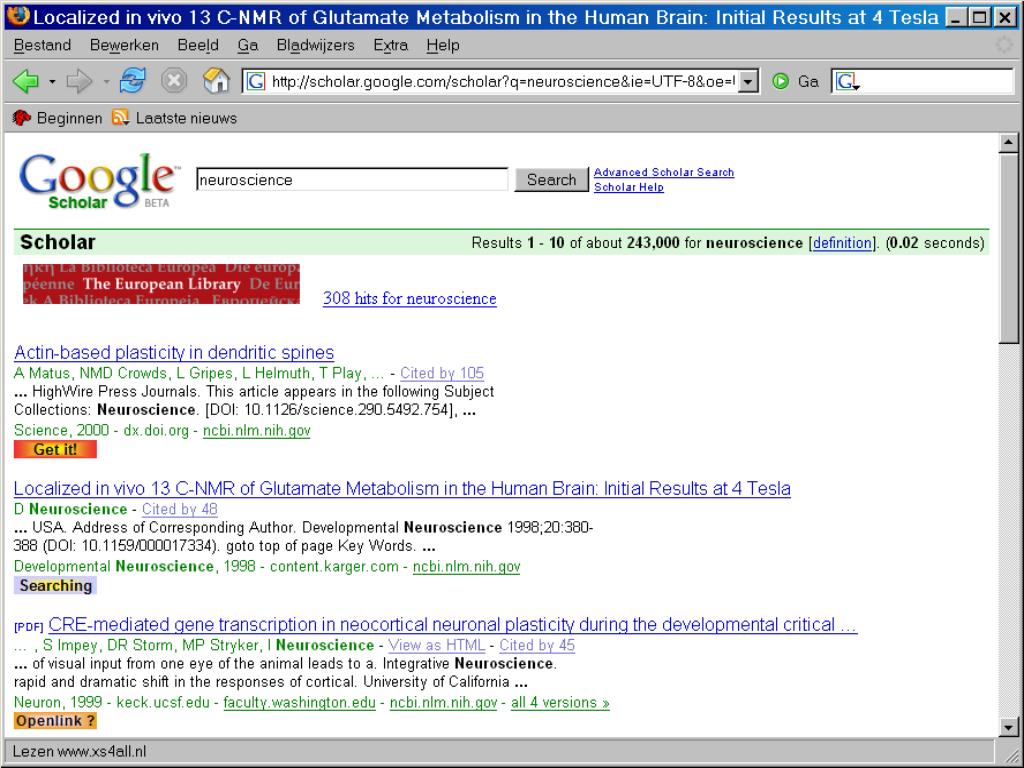Open ncbi.nlm.nih.gov link after faculty.washington.edu

click(x=443, y=703)
